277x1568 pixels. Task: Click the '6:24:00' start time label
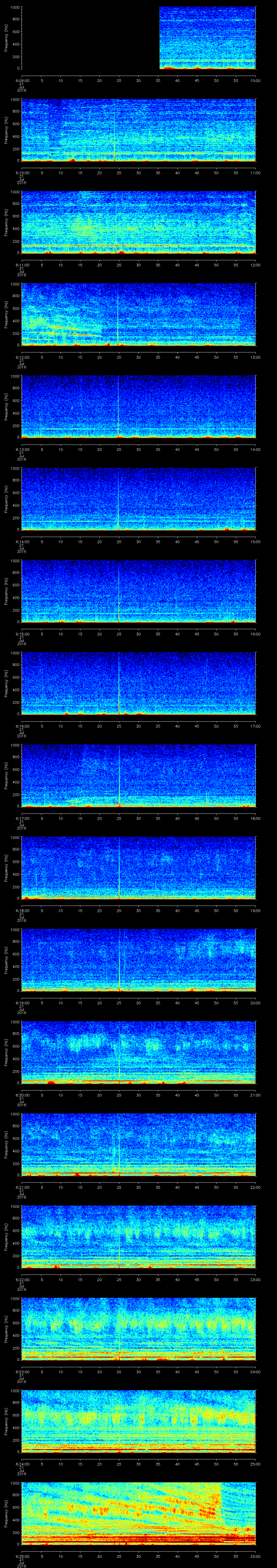[22, 1464]
